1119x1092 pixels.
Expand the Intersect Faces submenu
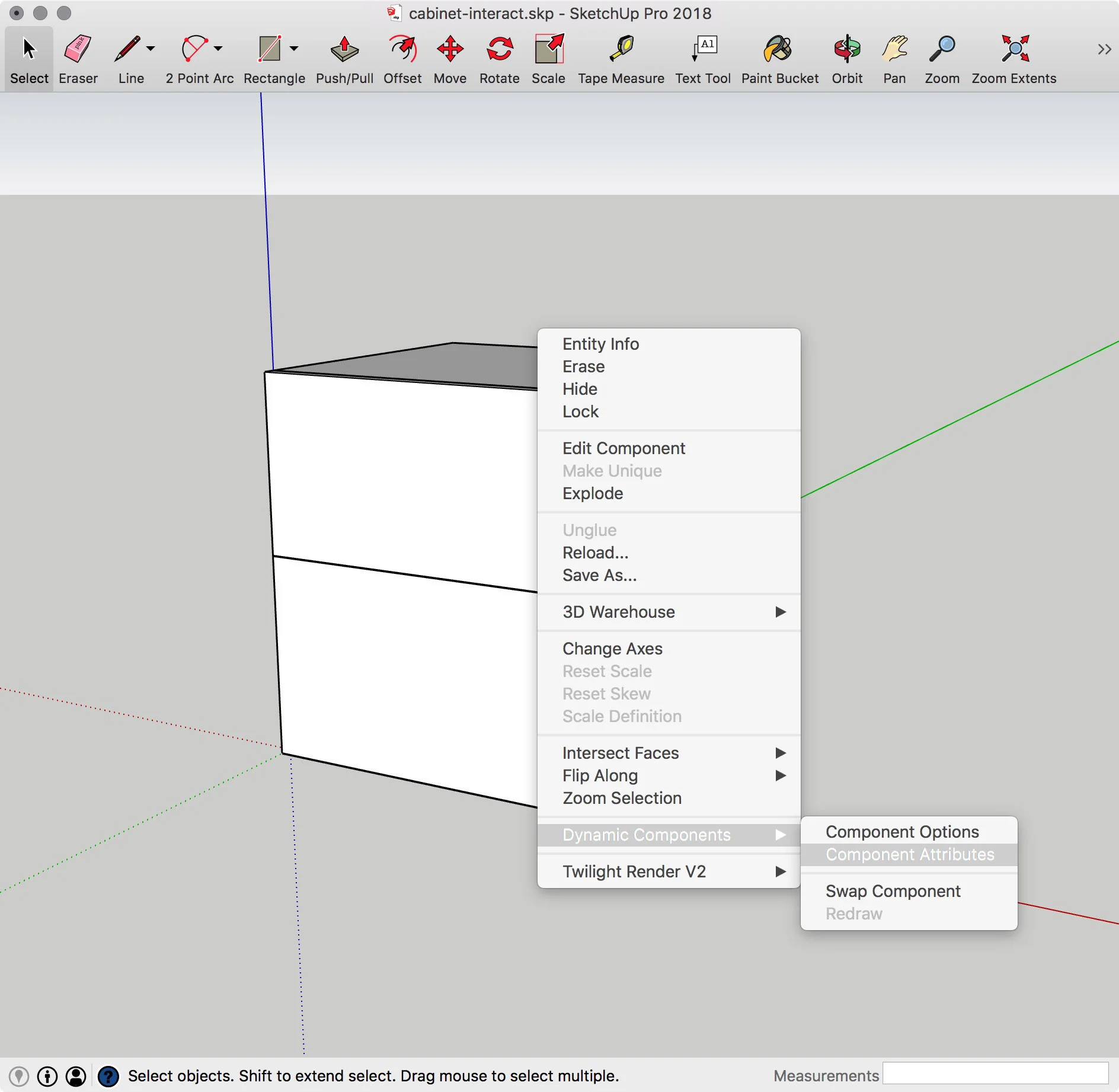pos(669,753)
